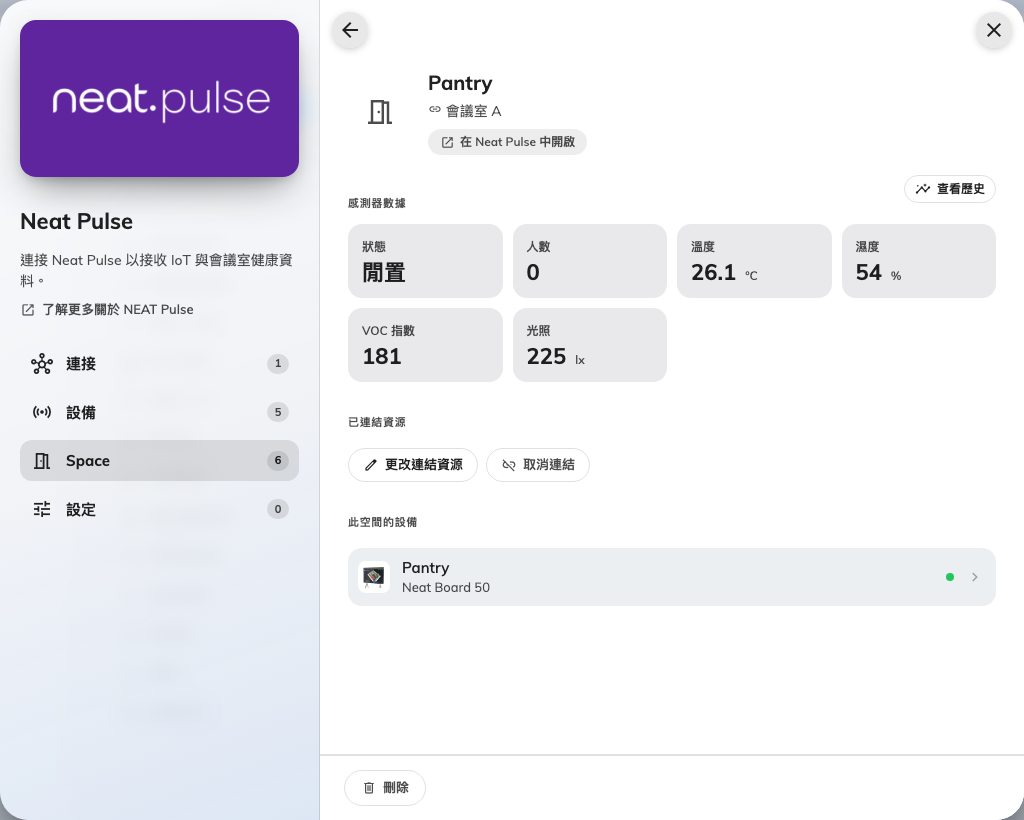Click 查看歷史 to view sensor history

pyautogui.click(x=950, y=189)
